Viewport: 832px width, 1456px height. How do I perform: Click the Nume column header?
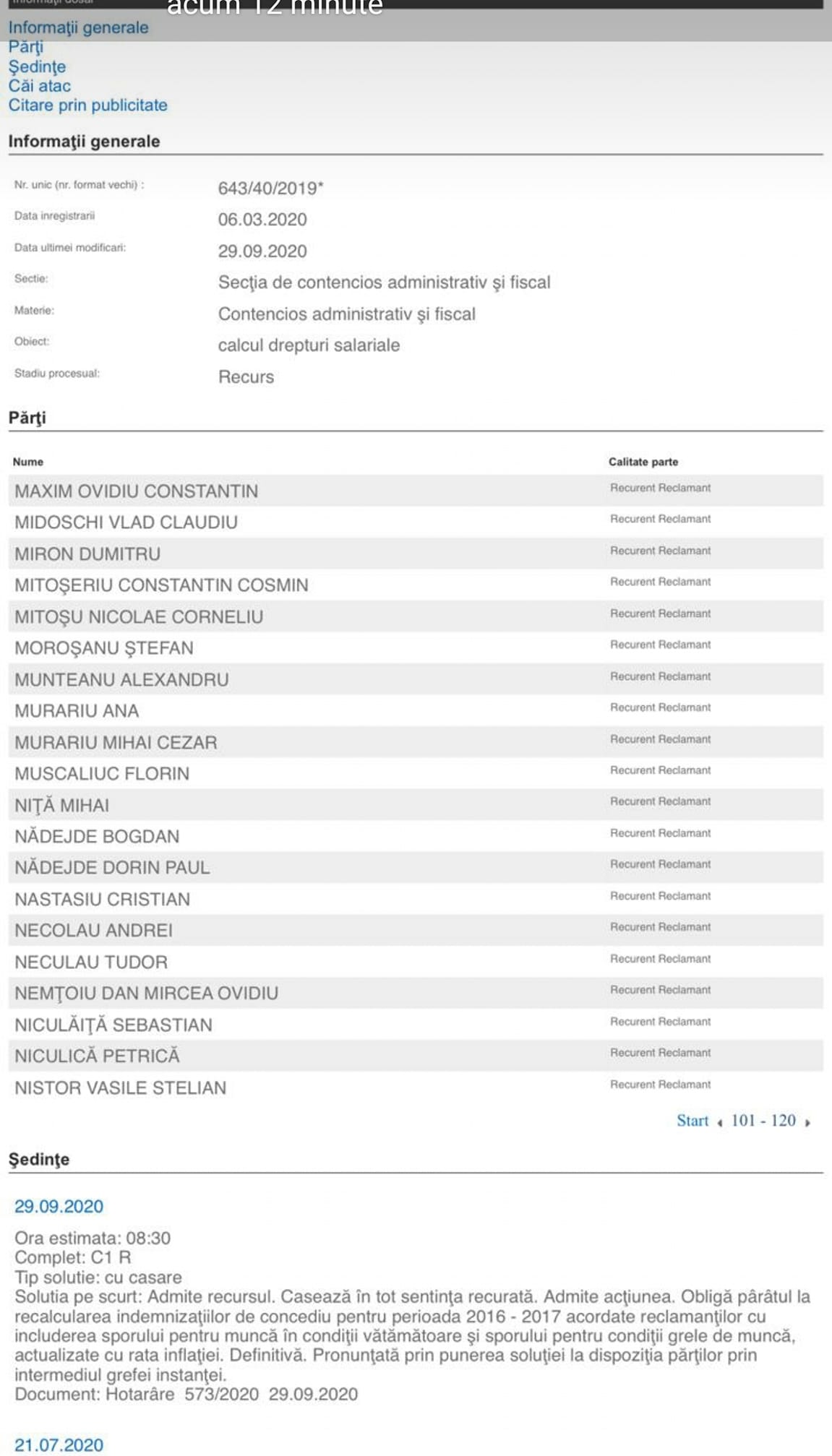coord(28,462)
